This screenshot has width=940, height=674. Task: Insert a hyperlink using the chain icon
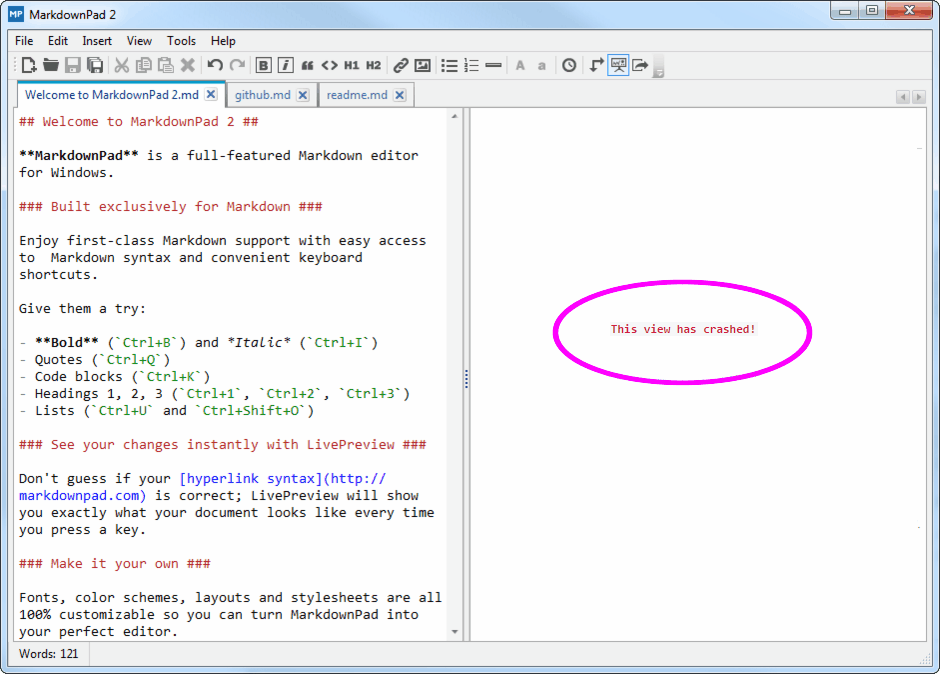(400, 65)
